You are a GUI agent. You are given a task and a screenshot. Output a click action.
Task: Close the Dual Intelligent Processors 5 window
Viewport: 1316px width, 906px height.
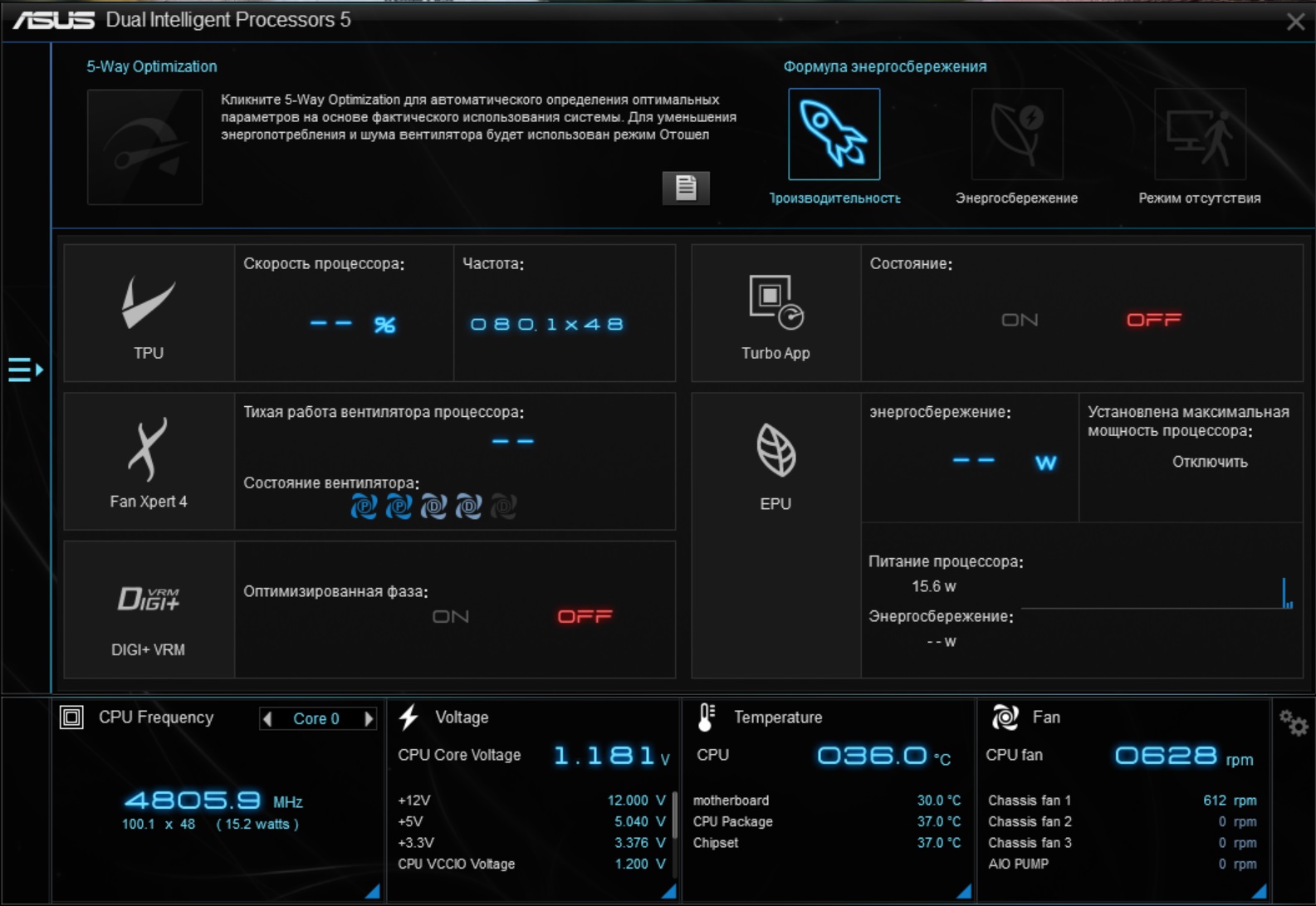[x=1295, y=22]
